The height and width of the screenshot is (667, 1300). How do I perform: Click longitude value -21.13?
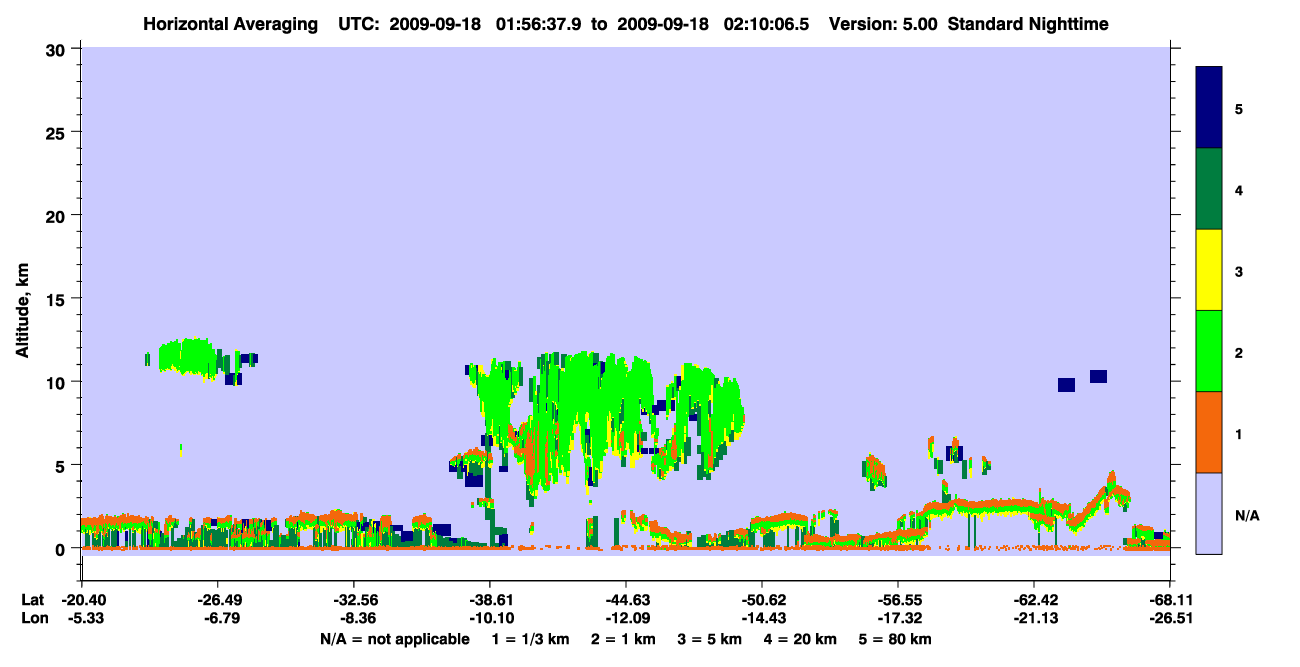point(1033,618)
